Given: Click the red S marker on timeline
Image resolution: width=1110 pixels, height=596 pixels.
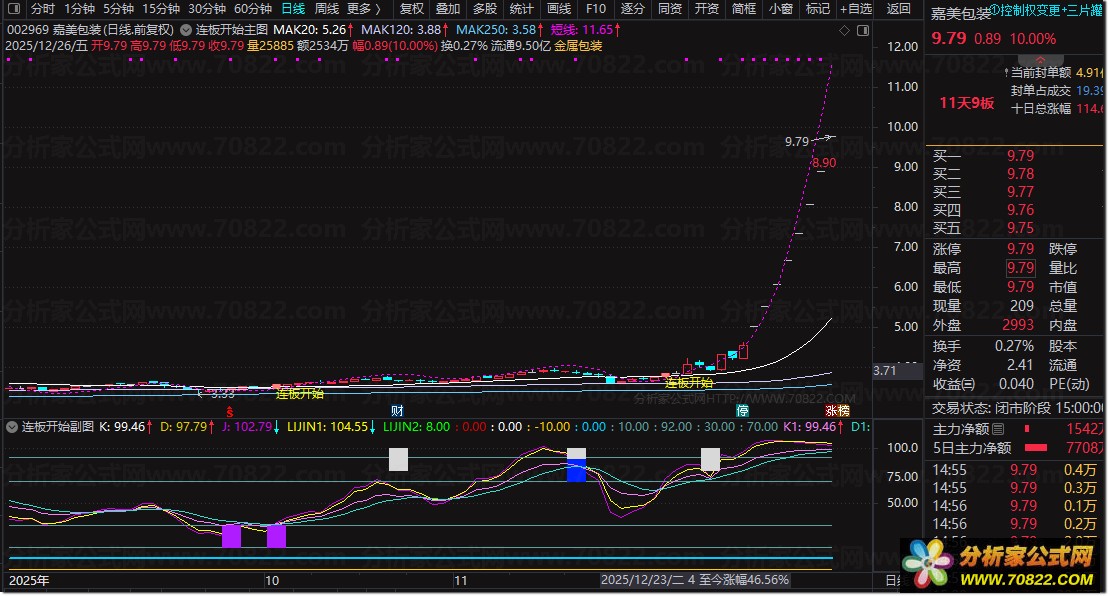Looking at the screenshot, I should (x=229, y=411).
